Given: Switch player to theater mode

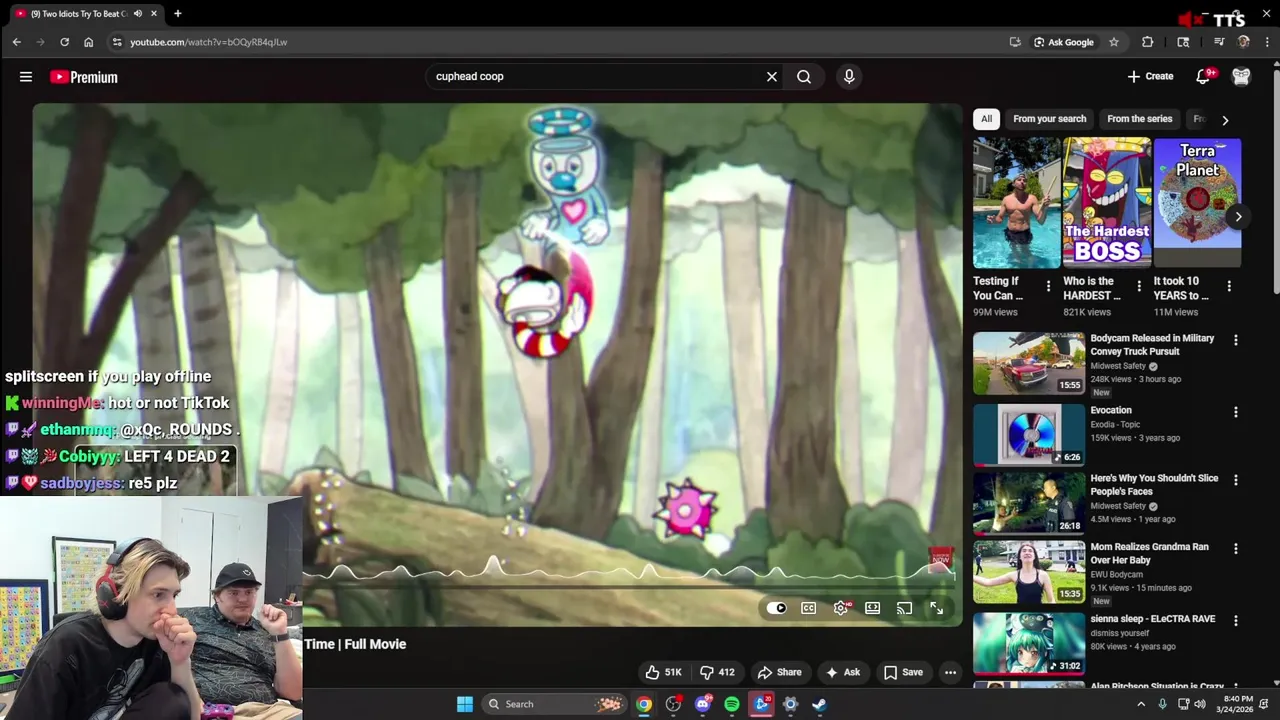Looking at the screenshot, I should click(x=873, y=608).
